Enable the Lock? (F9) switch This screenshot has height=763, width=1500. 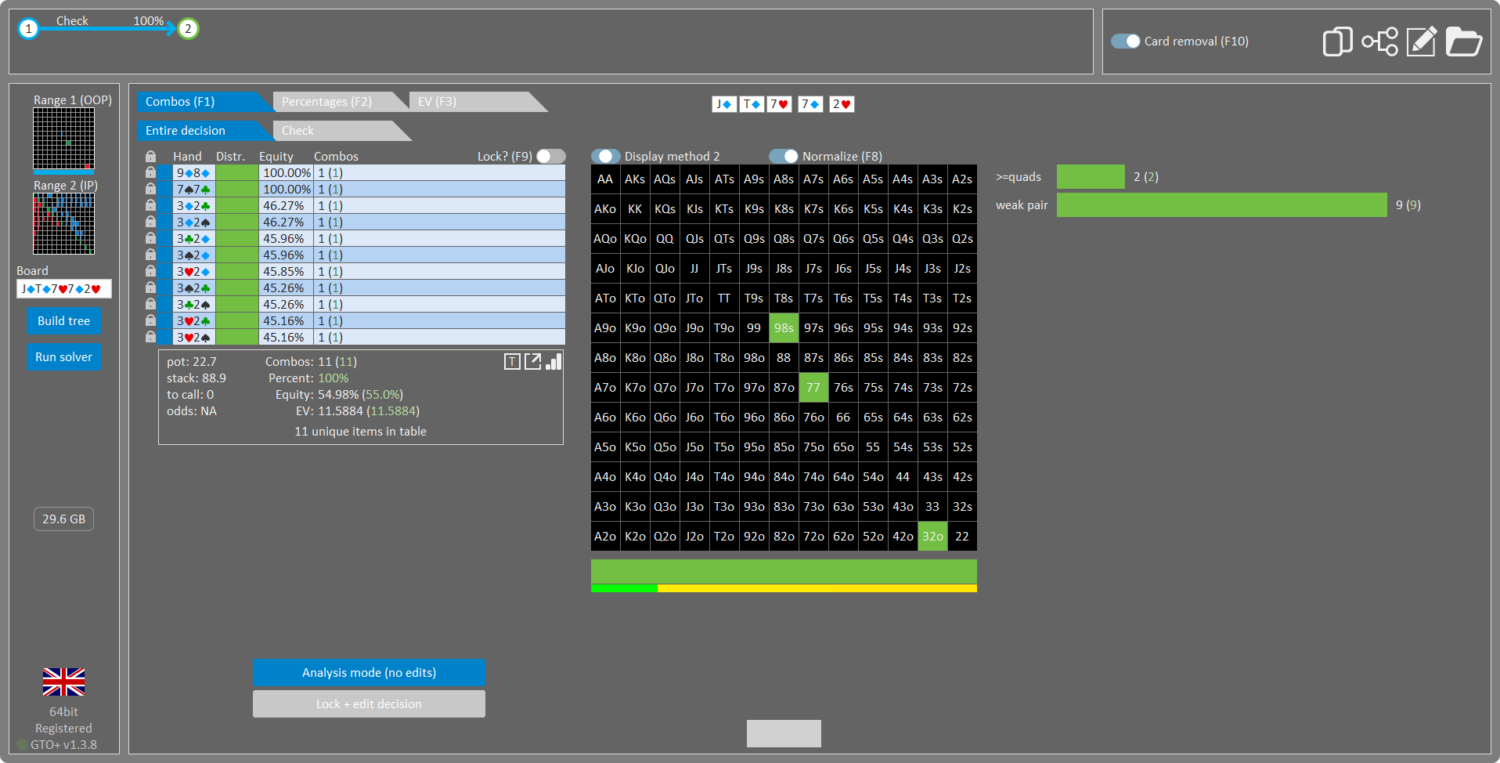coord(550,156)
